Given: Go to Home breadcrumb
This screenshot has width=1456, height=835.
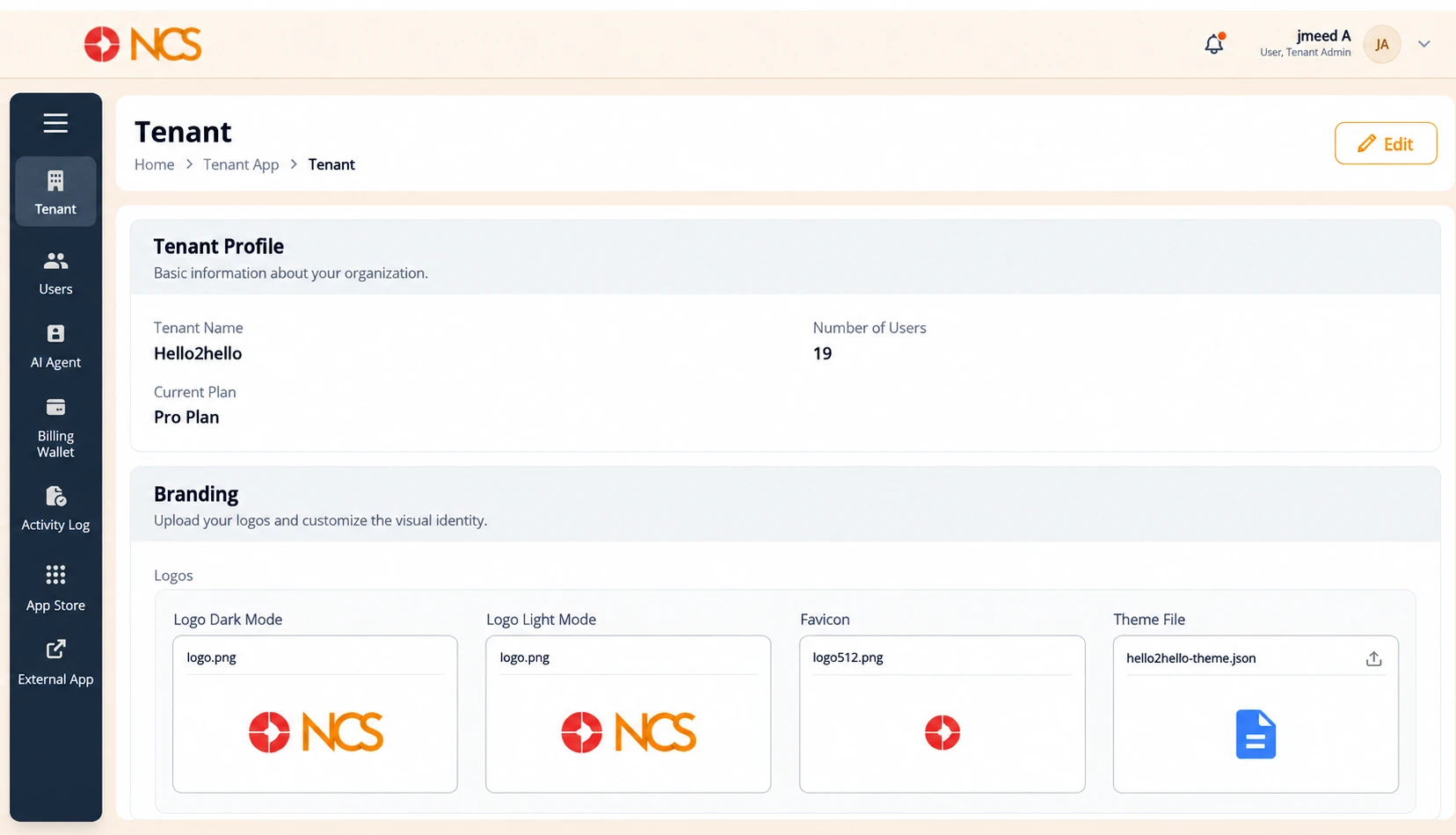Looking at the screenshot, I should [154, 164].
